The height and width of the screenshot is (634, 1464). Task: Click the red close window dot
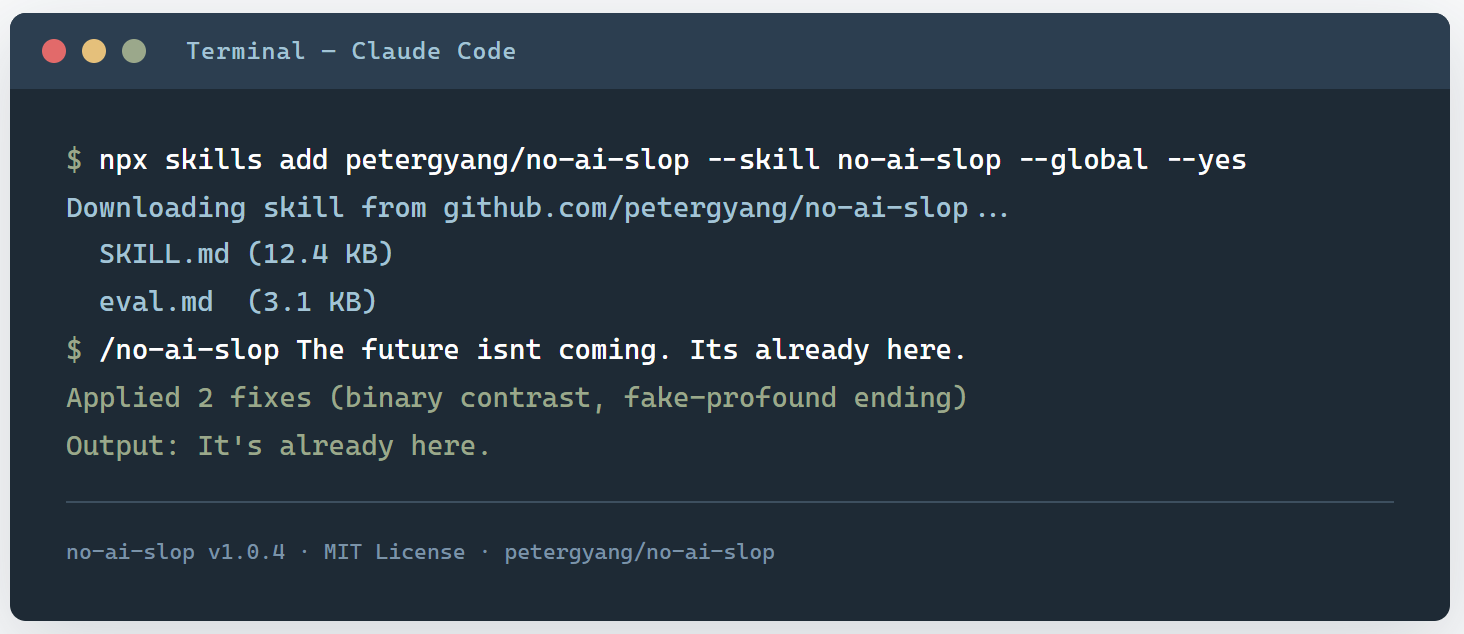point(54,51)
